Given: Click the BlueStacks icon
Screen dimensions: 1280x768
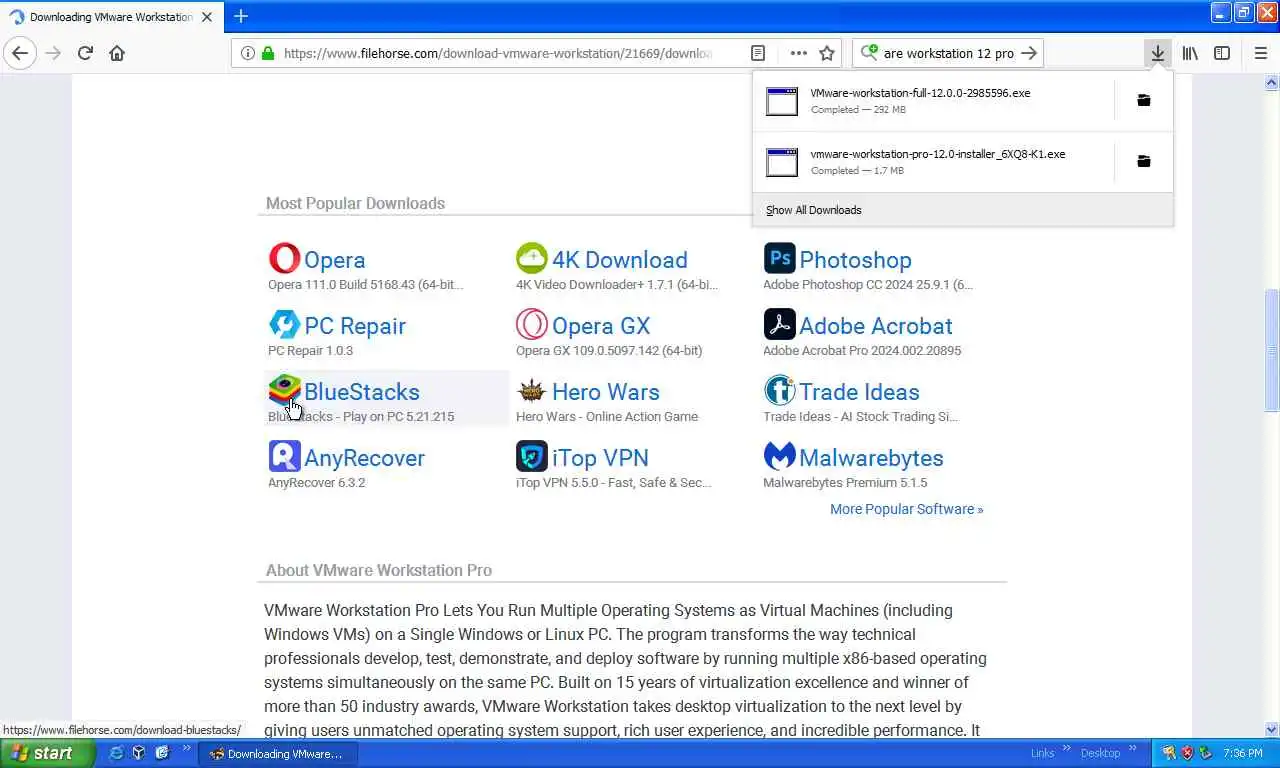Looking at the screenshot, I should [x=284, y=390].
